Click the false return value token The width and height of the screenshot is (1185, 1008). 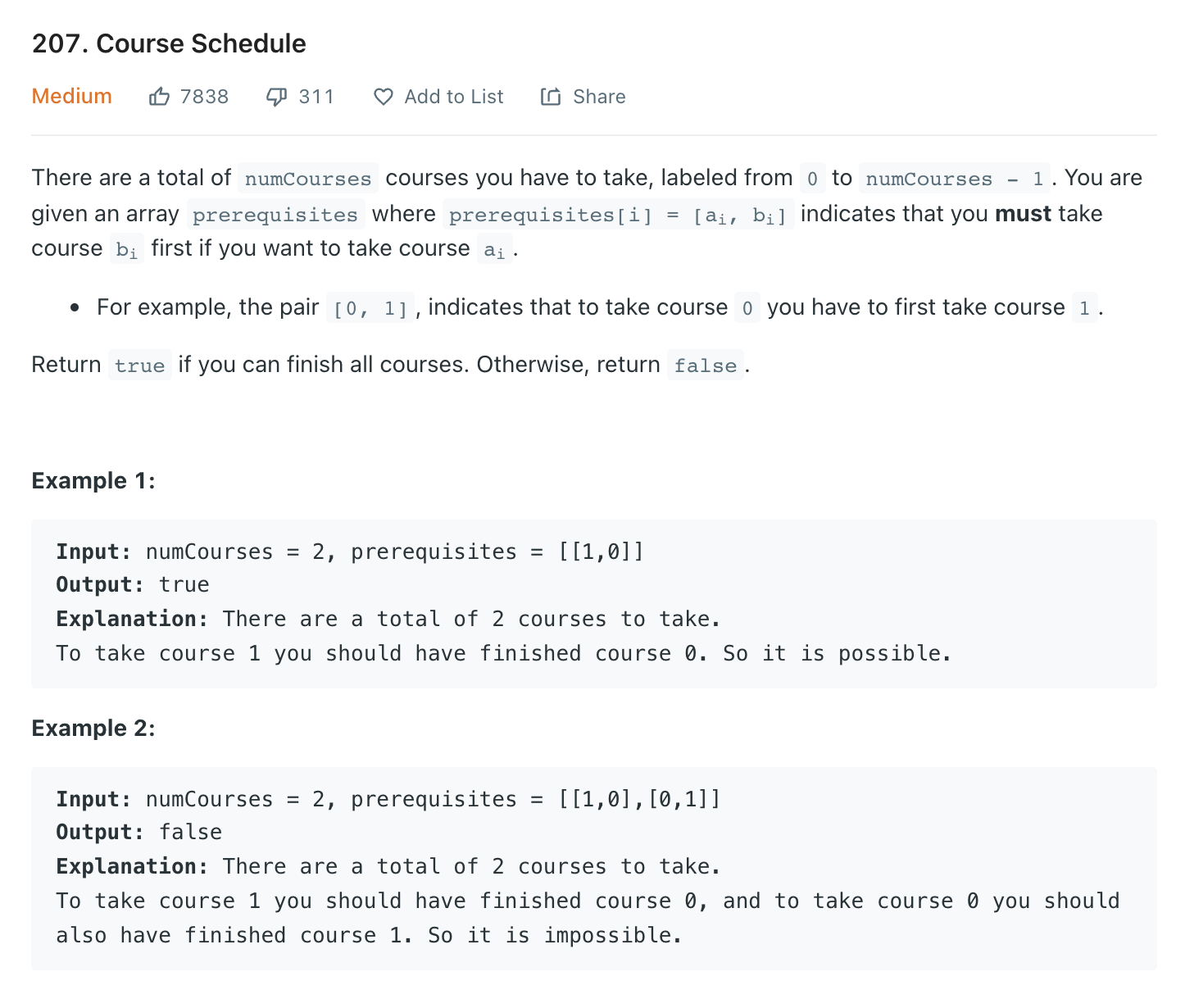705,366
